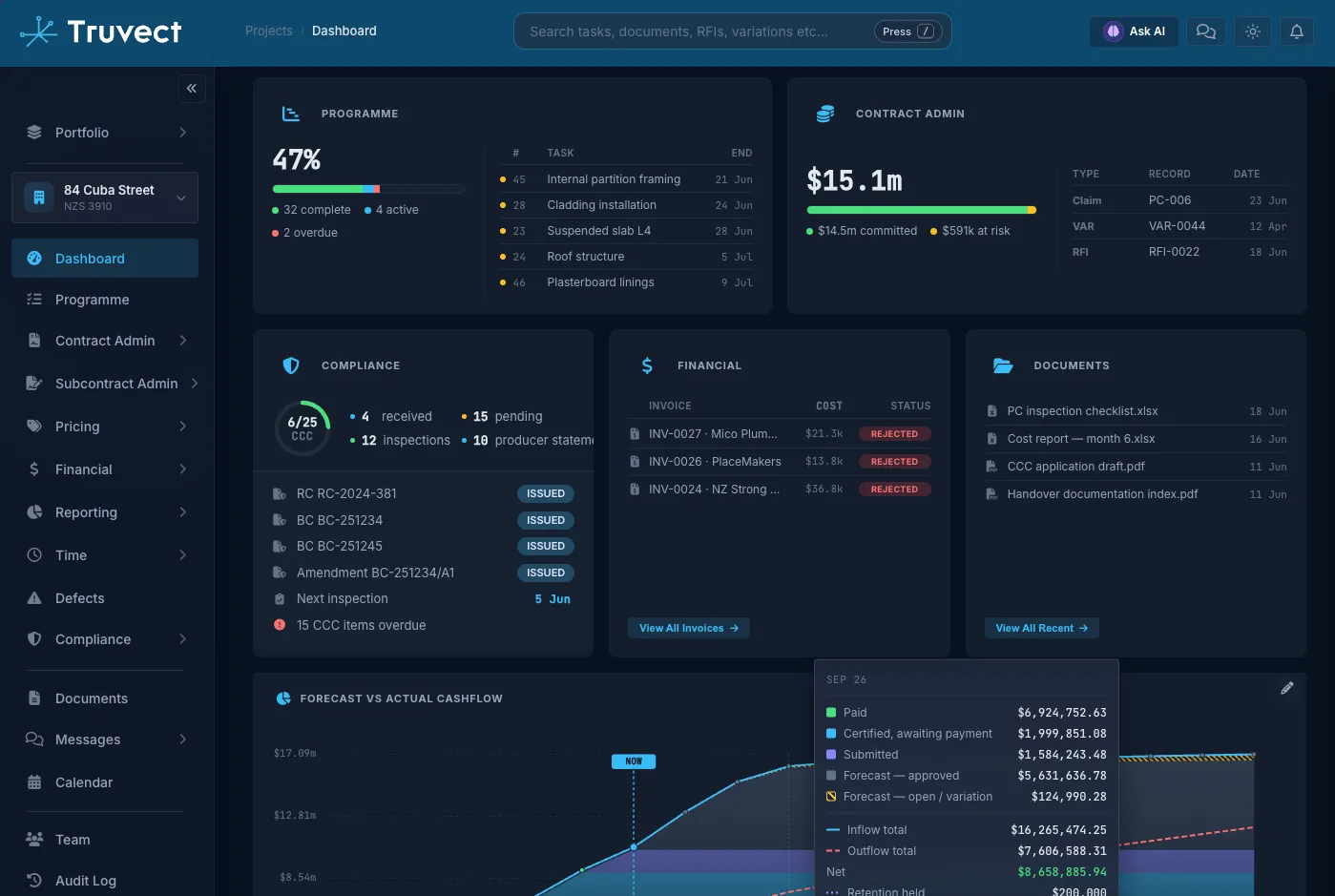The width and height of the screenshot is (1335, 896).
Task: Click ISSUED badge for BC BC-251245
Action: [x=546, y=546]
